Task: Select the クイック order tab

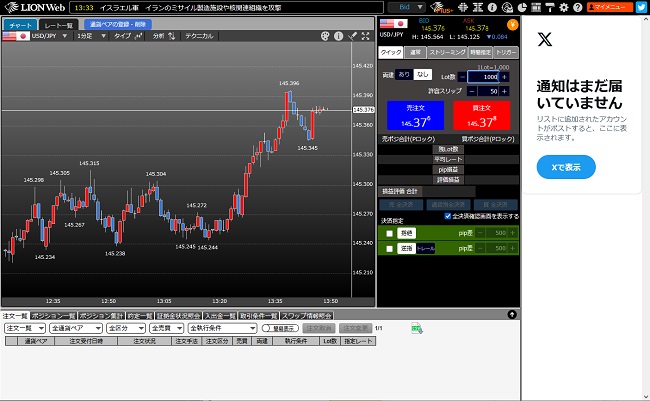Action: click(x=391, y=52)
